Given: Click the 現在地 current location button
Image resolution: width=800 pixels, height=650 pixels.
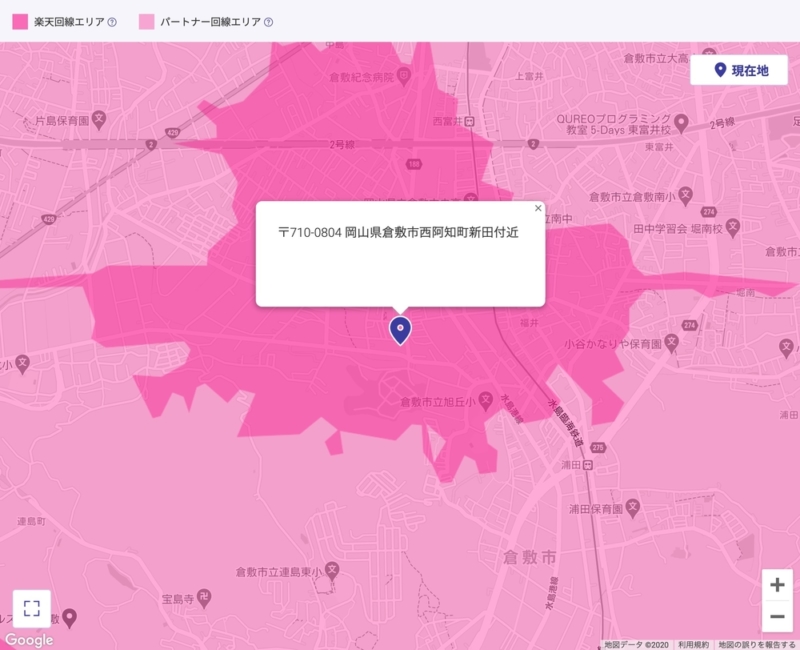Looking at the screenshot, I should [739, 70].
